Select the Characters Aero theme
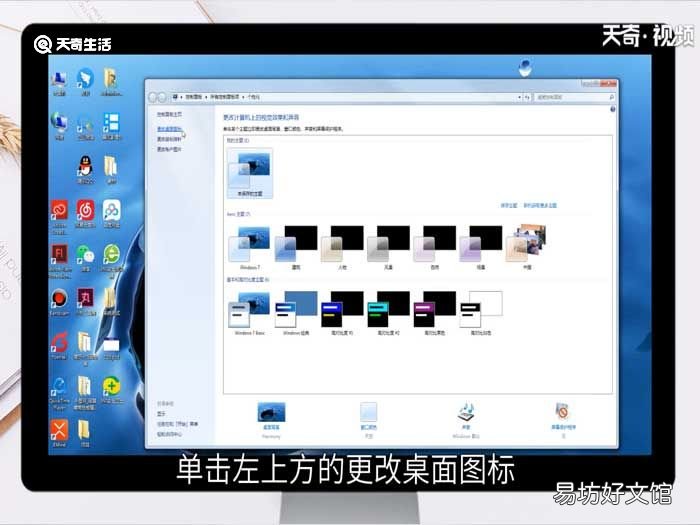This screenshot has width=700, height=525. coord(342,248)
